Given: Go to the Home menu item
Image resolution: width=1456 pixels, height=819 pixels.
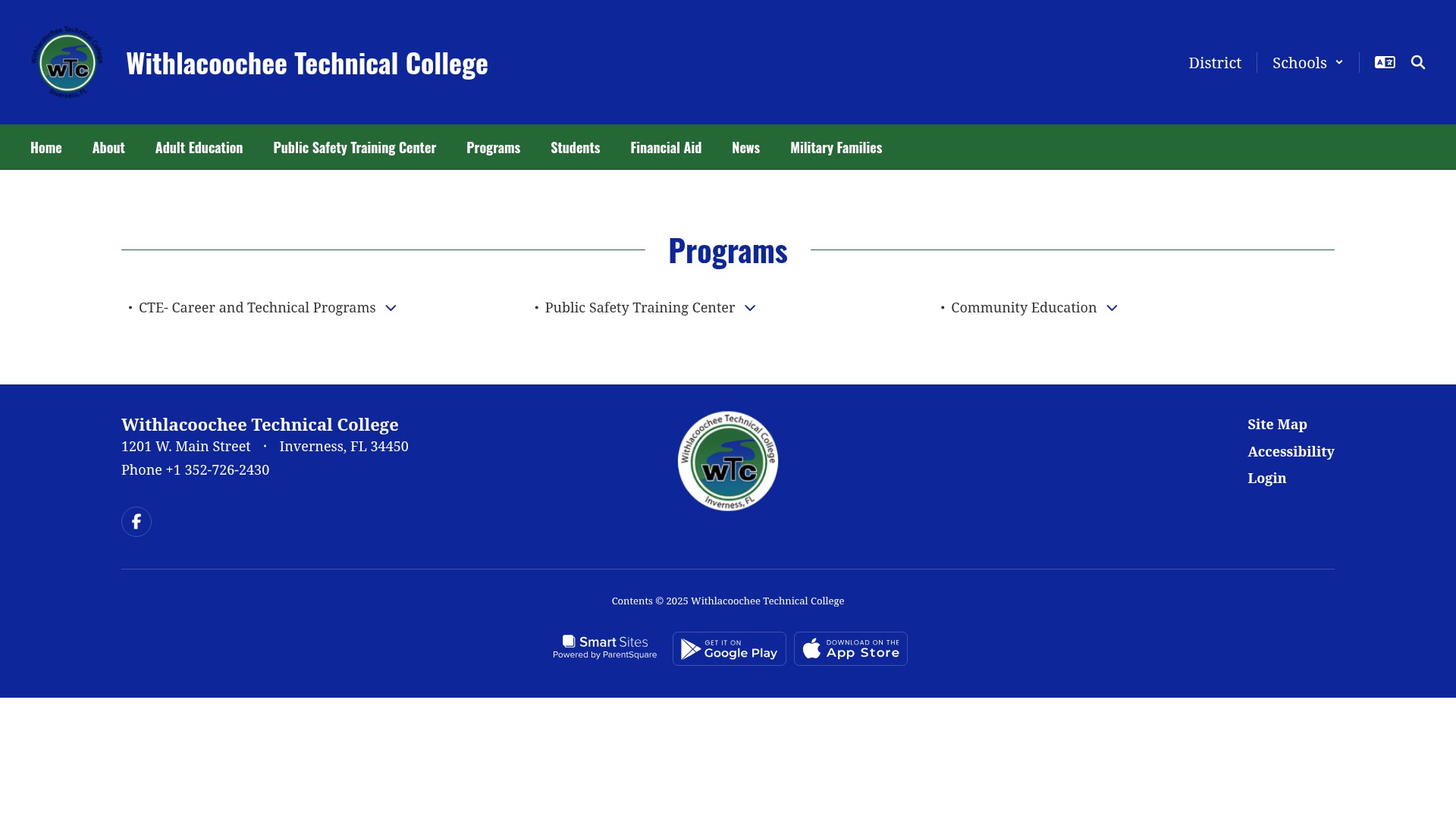Looking at the screenshot, I should pos(46,147).
